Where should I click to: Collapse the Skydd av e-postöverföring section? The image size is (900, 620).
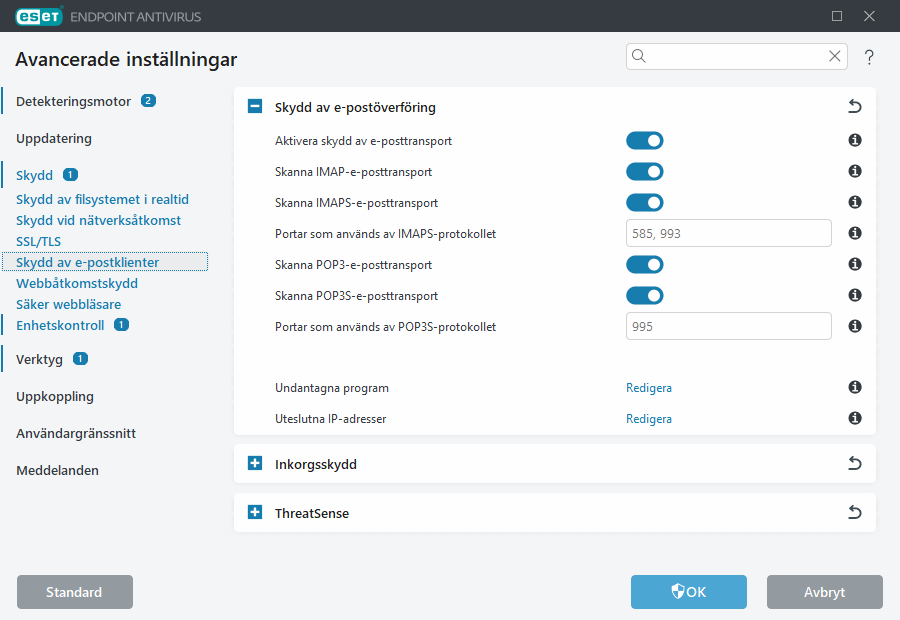click(x=254, y=106)
